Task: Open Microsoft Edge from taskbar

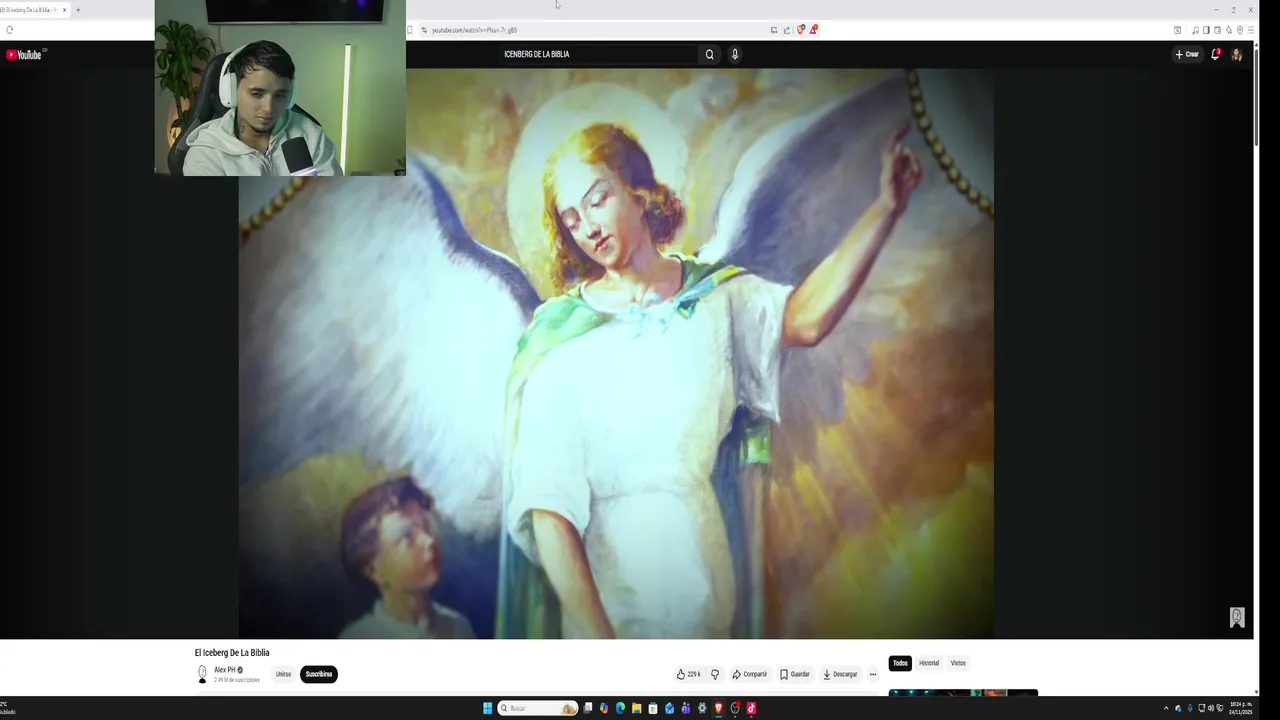Action: [620, 708]
